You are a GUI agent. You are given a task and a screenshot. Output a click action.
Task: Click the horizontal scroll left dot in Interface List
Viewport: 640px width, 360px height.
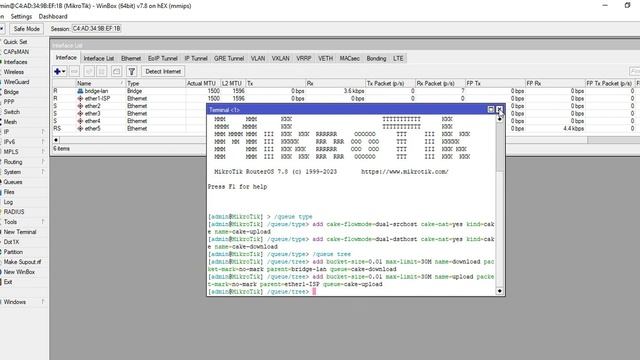click(56, 140)
